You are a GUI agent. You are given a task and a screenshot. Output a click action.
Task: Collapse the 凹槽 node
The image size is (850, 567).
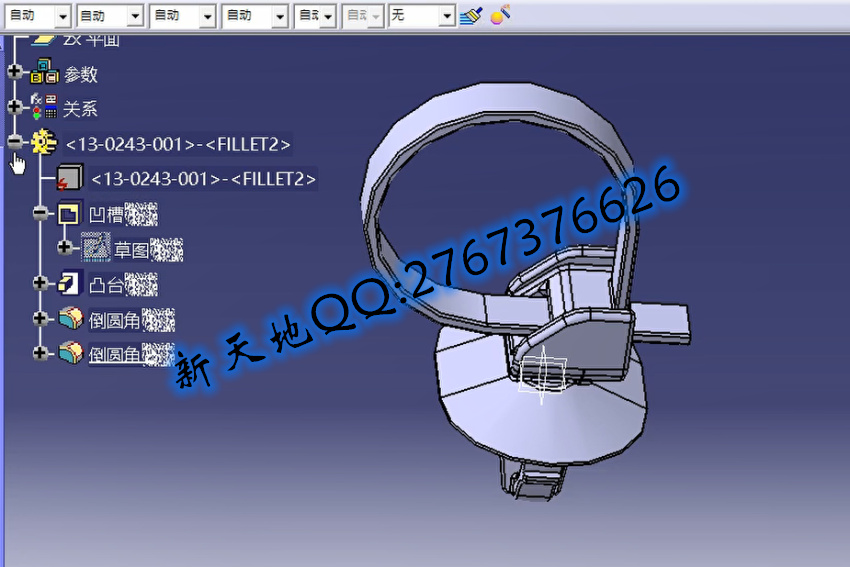40,213
